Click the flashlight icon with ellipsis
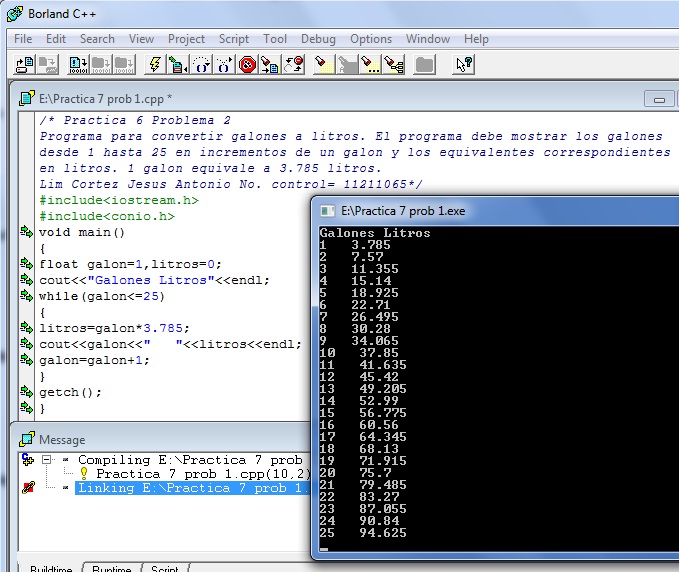Screen dimensions: 679x572 pos(370,65)
